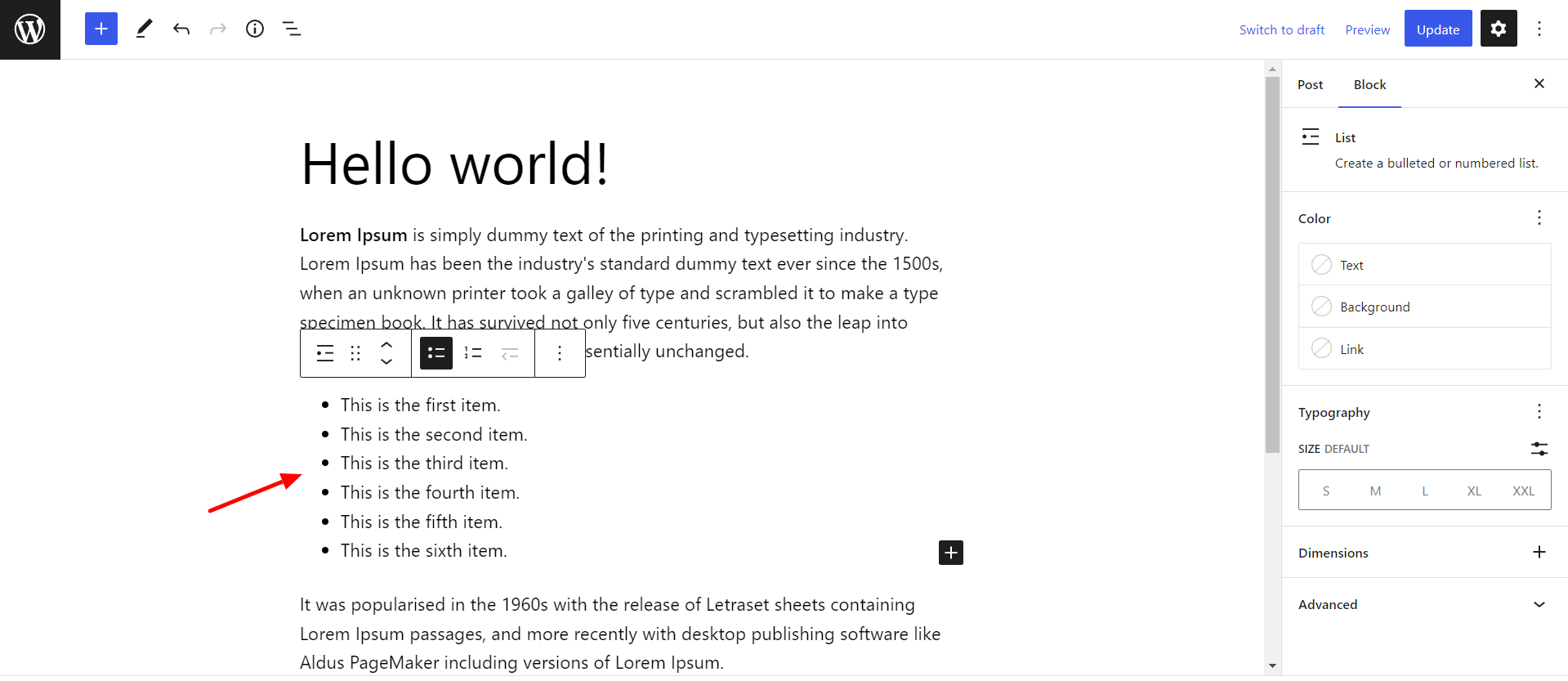Select the XL font size
Image resolution: width=1568 pixels, height=681 pixels.
pos(1474,490)
